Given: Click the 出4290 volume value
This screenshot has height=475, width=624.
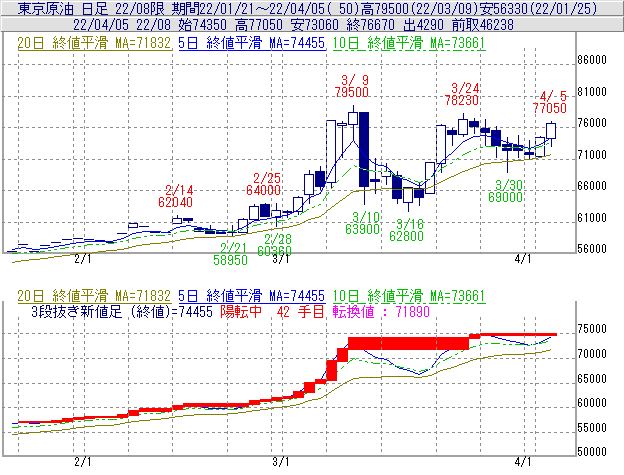Looking at the screenshot, I should [423, 25].
